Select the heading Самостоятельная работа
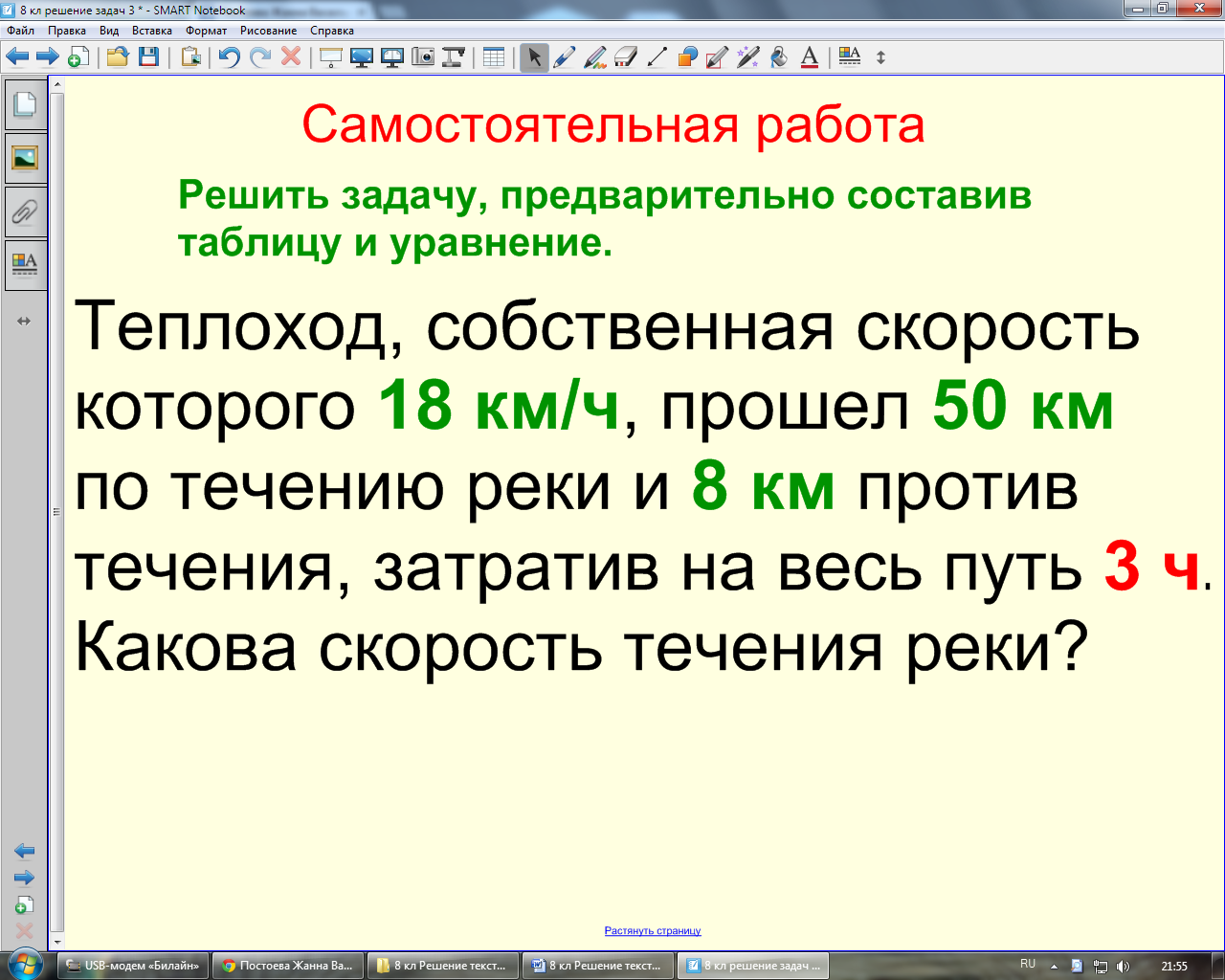Viewport: 1225px width, 980px height. pyautogui.click(x=613, y=125)
